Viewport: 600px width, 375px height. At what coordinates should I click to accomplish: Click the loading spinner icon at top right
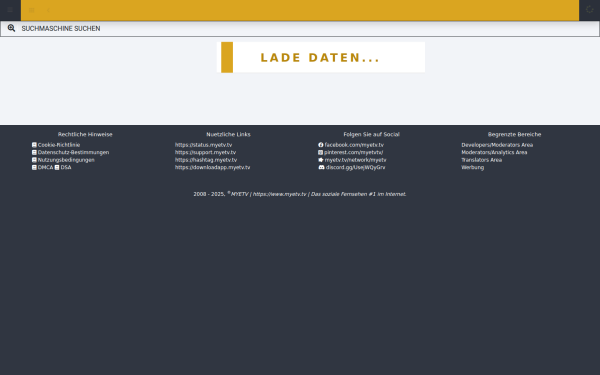pos(589,10)
